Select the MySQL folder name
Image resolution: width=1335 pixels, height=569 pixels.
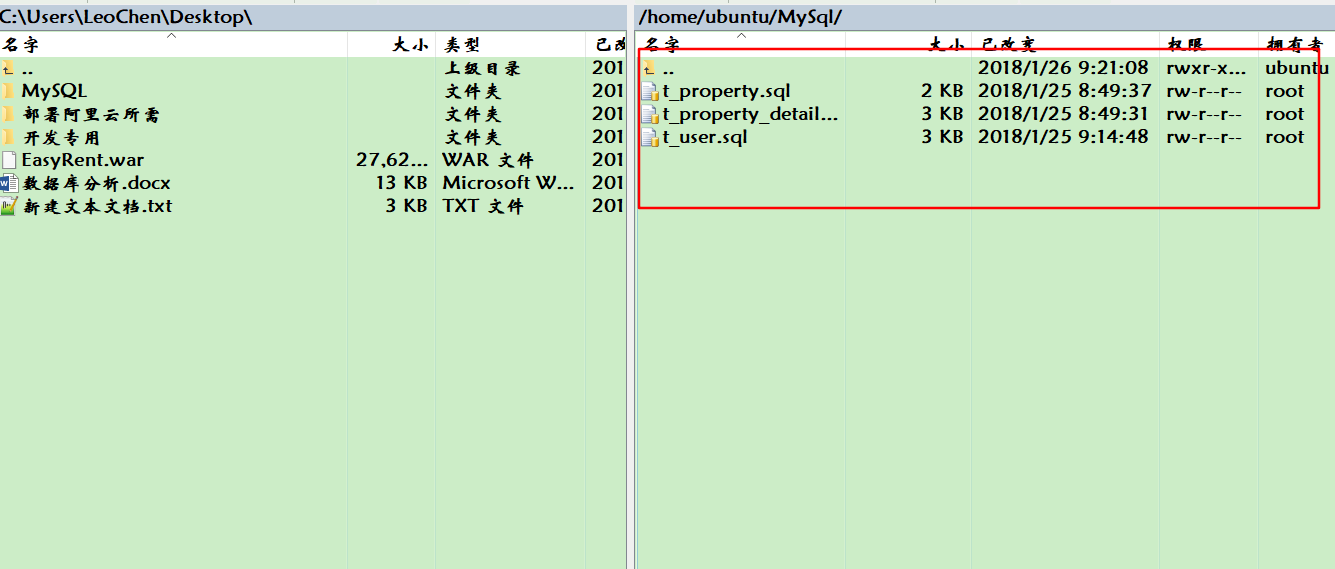coord(54,91)
